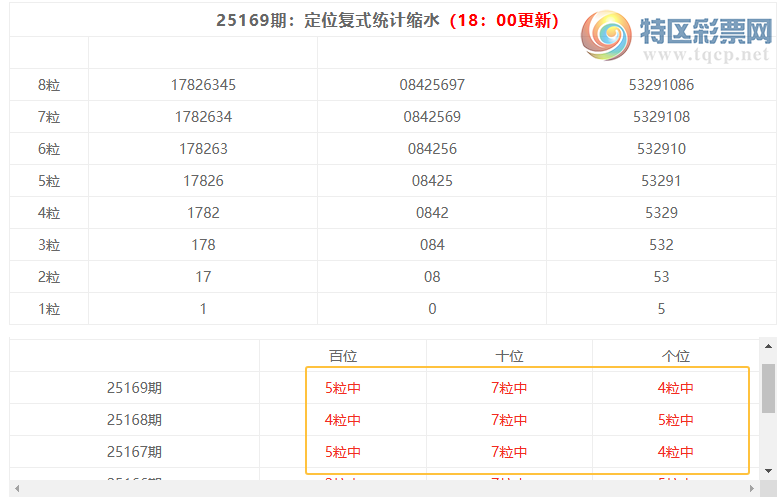
Task: Select the 个位 column header
Action: click(x=676, y=356)
